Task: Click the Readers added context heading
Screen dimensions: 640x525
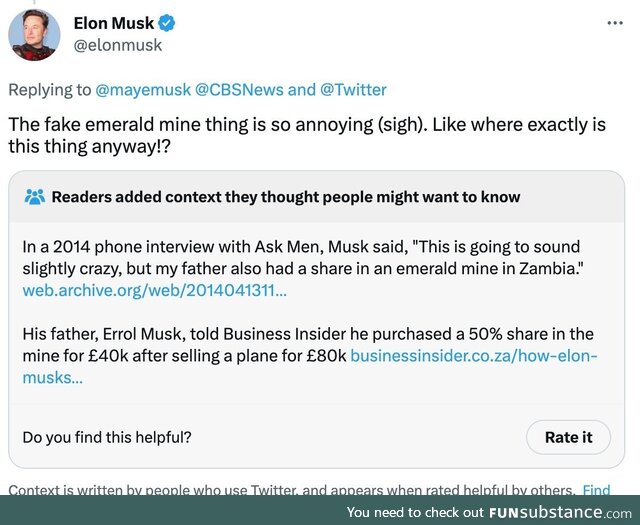Action: tap(286, 196)
